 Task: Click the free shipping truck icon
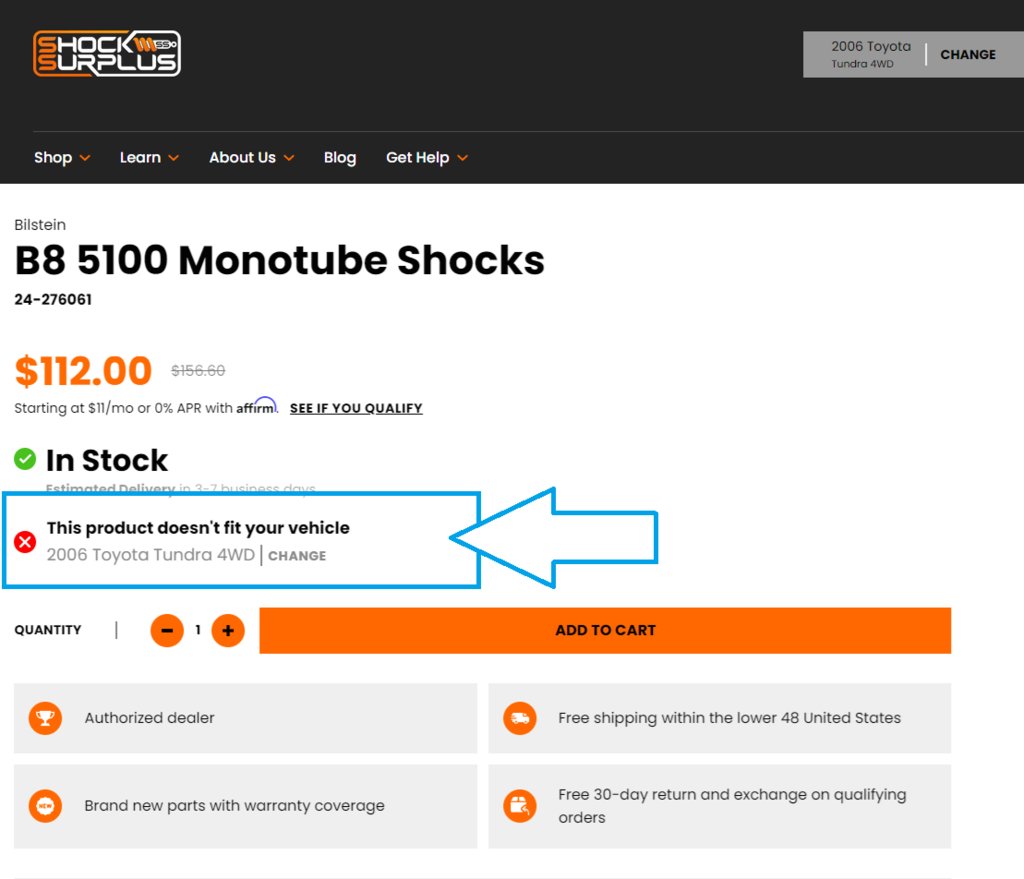[x=520, y=718]
